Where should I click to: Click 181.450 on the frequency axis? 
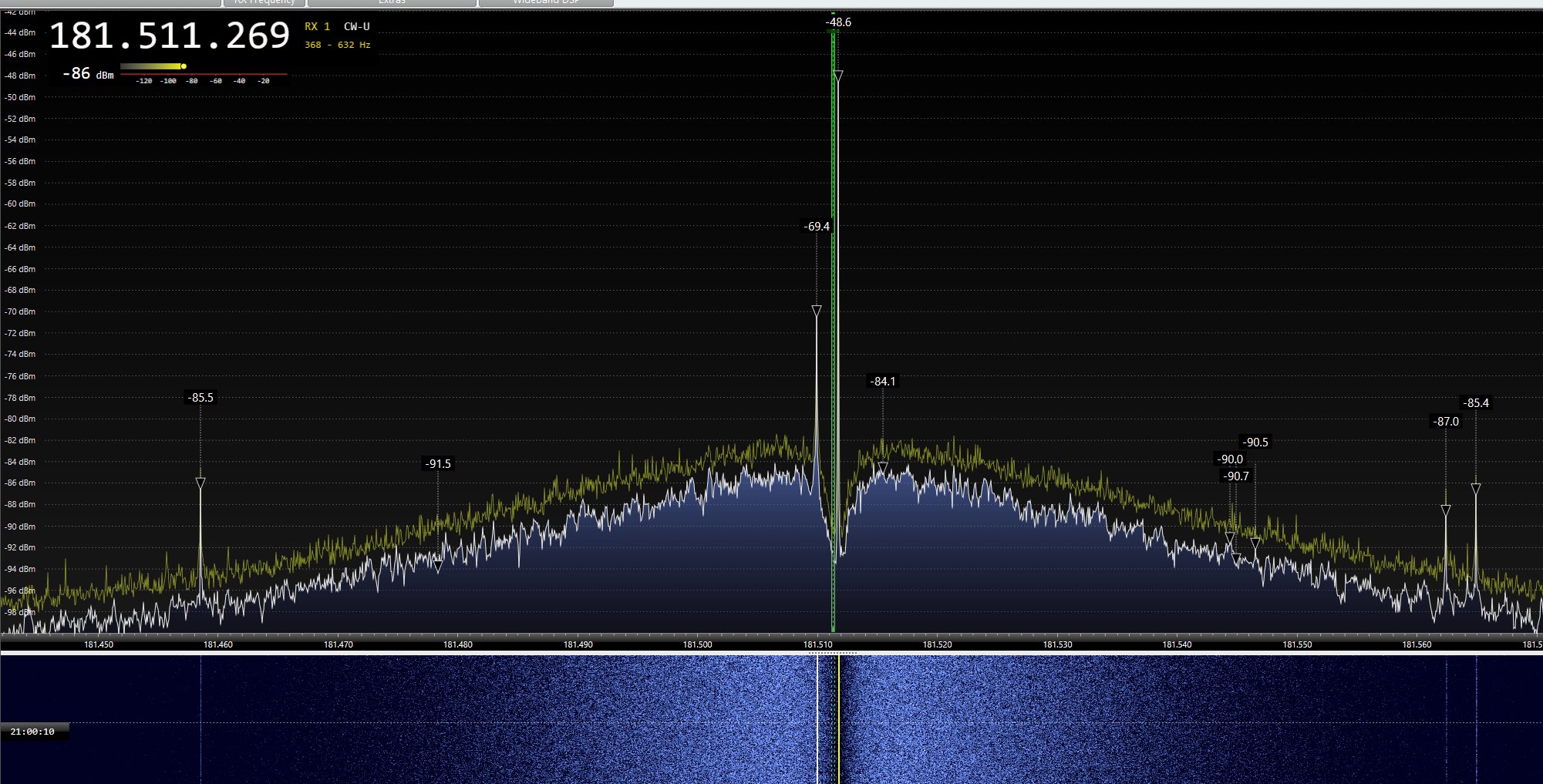tap(99, 644)
